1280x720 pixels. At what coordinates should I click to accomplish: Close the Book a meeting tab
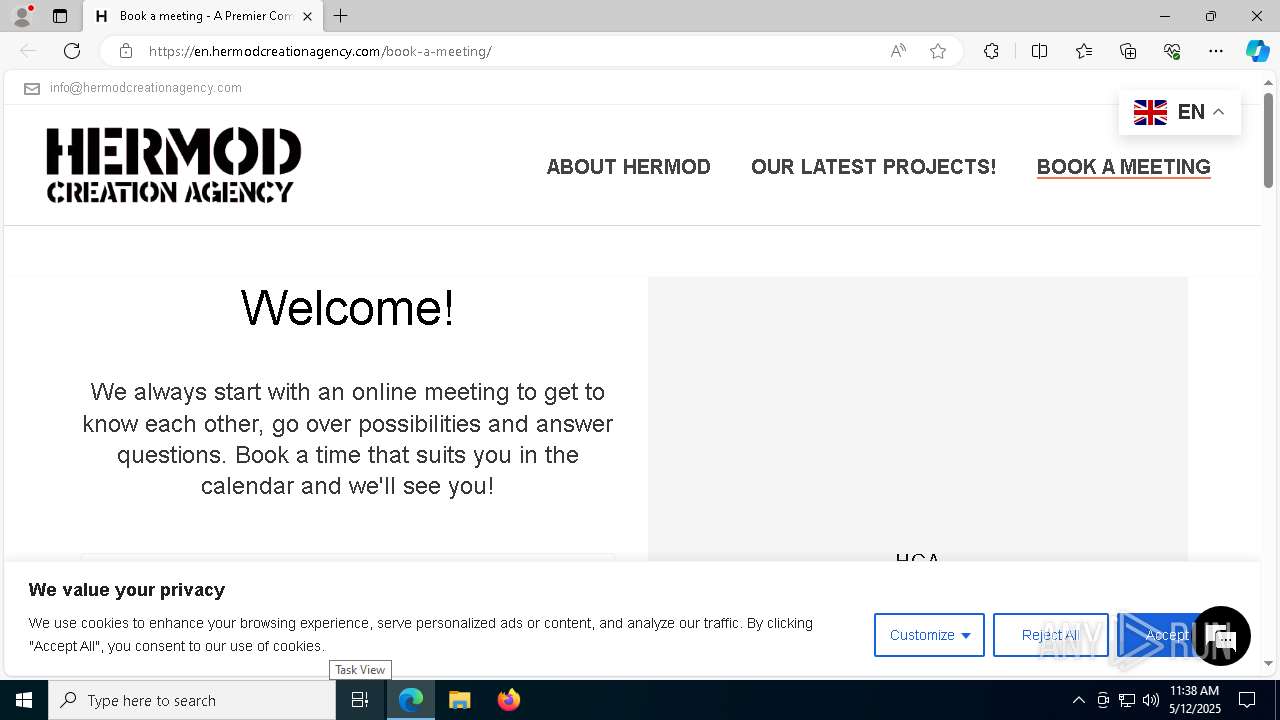(307, 16)
